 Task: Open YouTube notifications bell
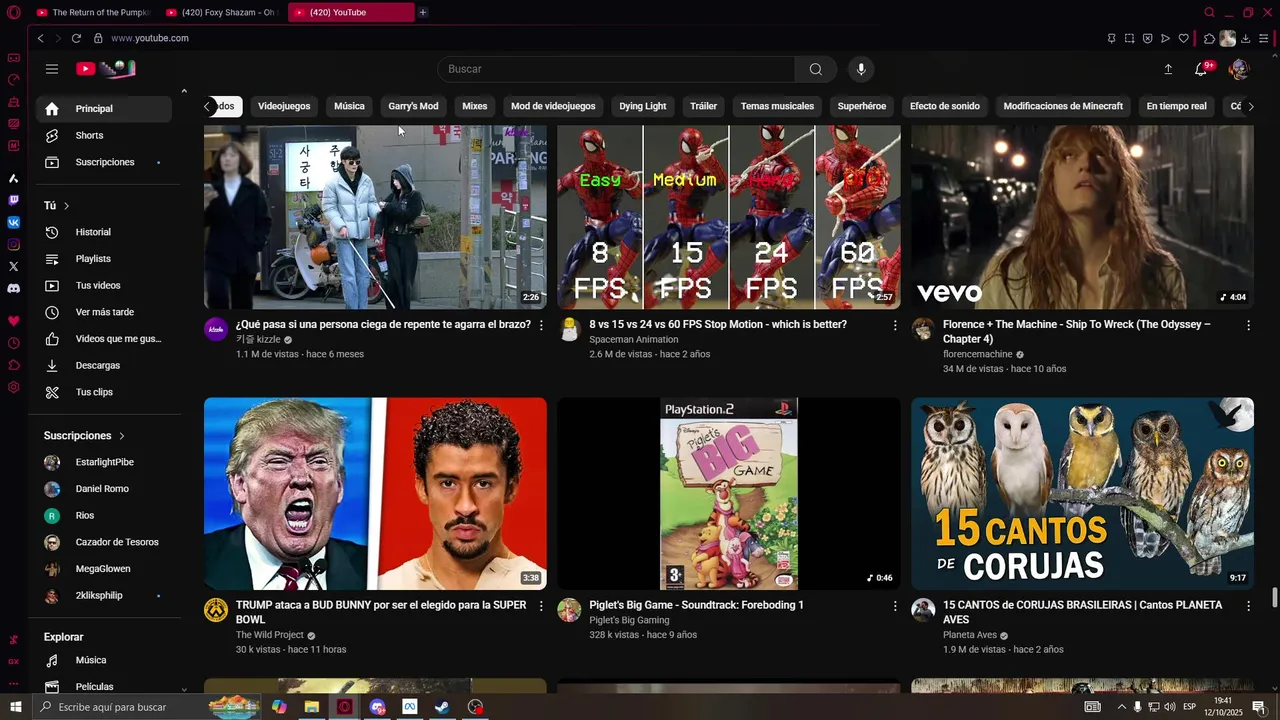coord(1202,69)
